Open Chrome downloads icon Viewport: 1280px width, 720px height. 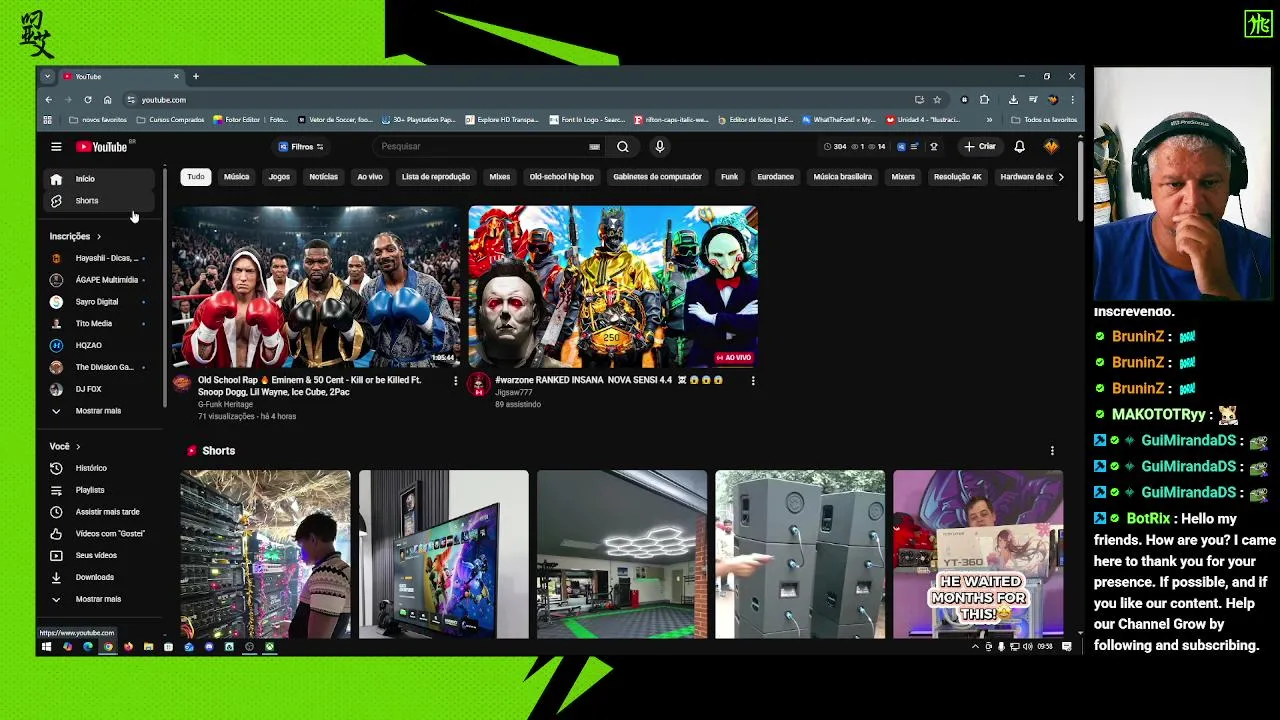tap(1013, 100)
